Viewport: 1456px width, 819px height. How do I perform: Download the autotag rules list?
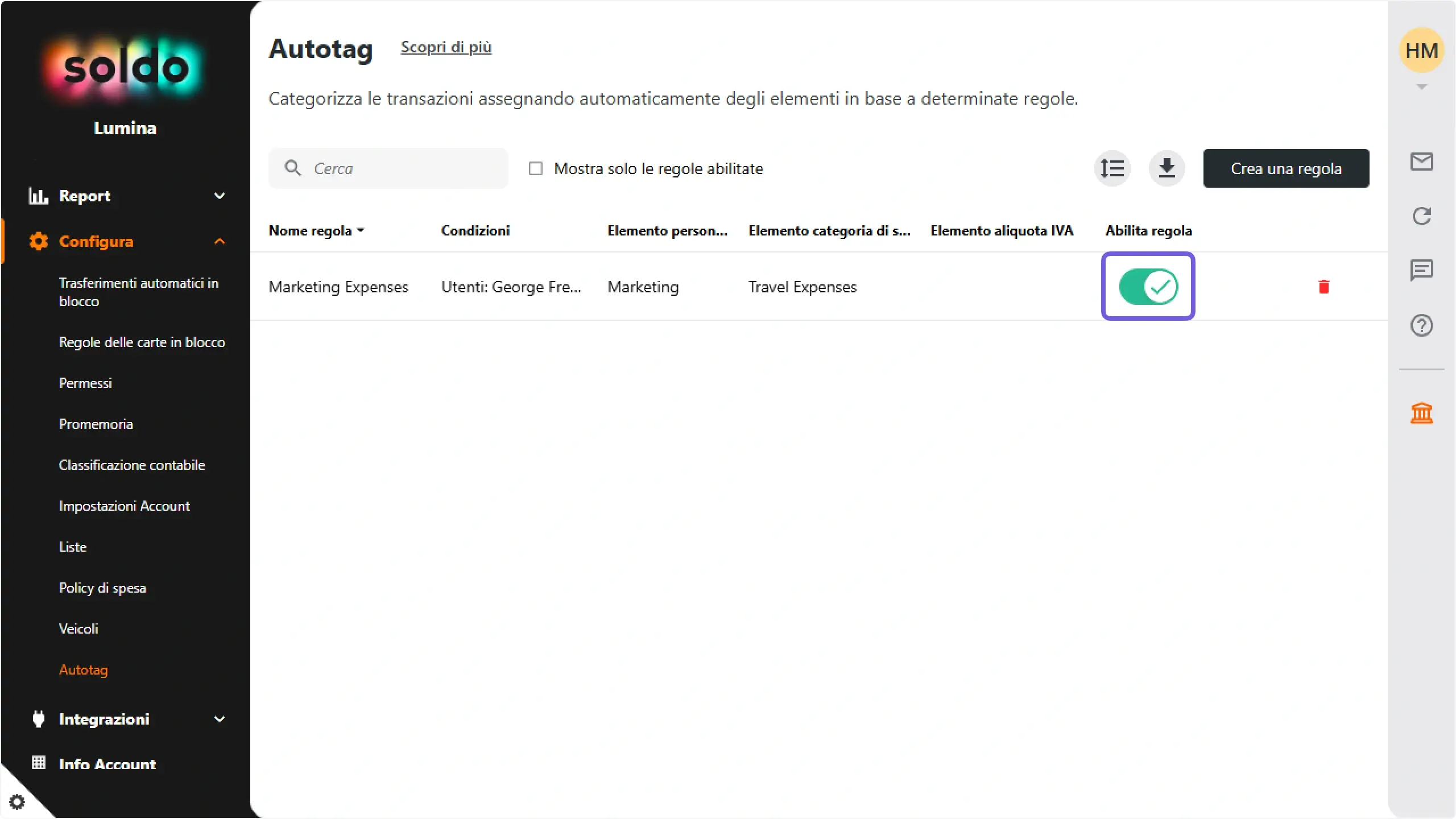click(x=1167, y=168)
